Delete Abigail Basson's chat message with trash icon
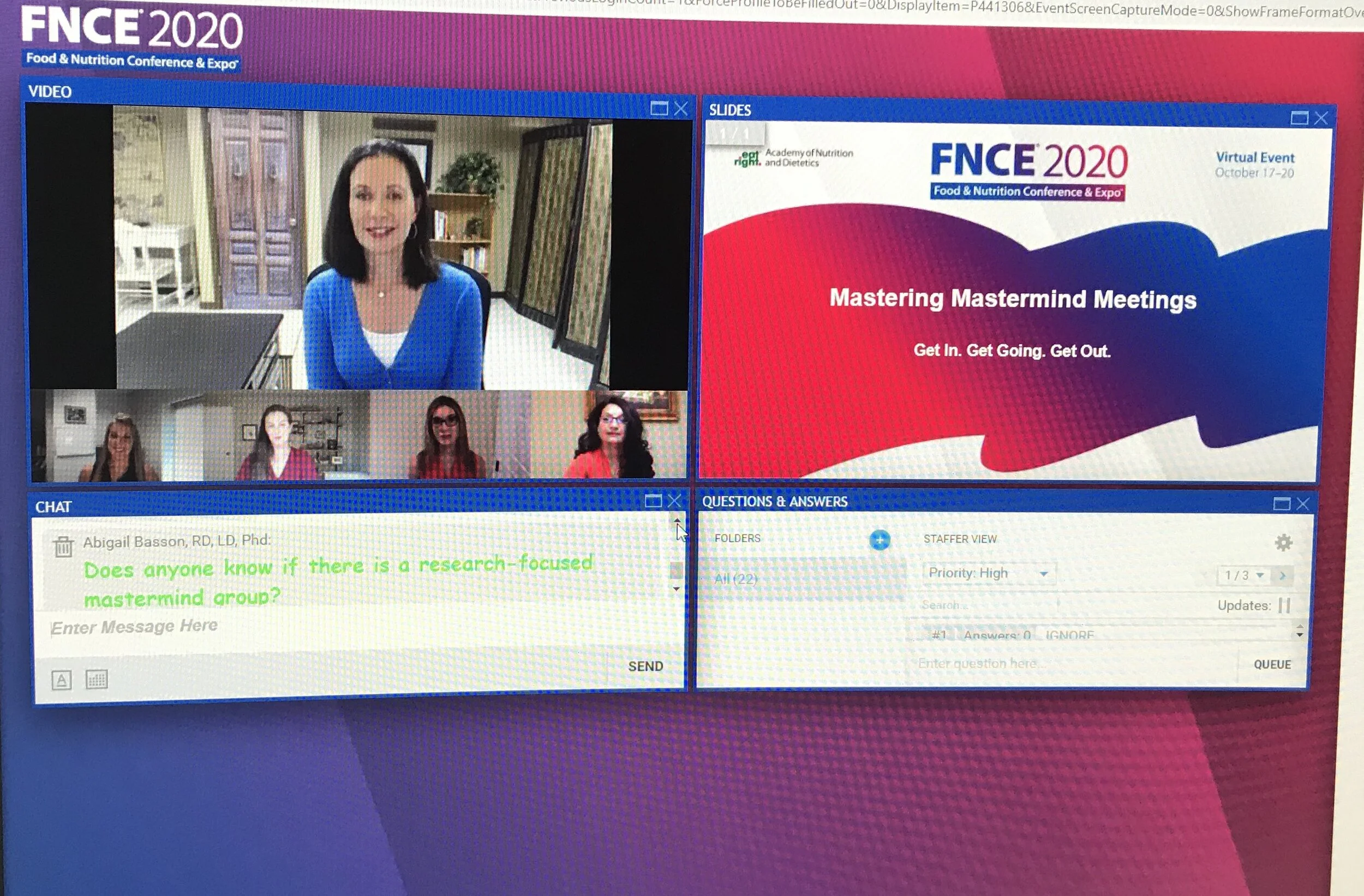The width and height of the screenshot is (1364, 896). [x=63, y=546]
